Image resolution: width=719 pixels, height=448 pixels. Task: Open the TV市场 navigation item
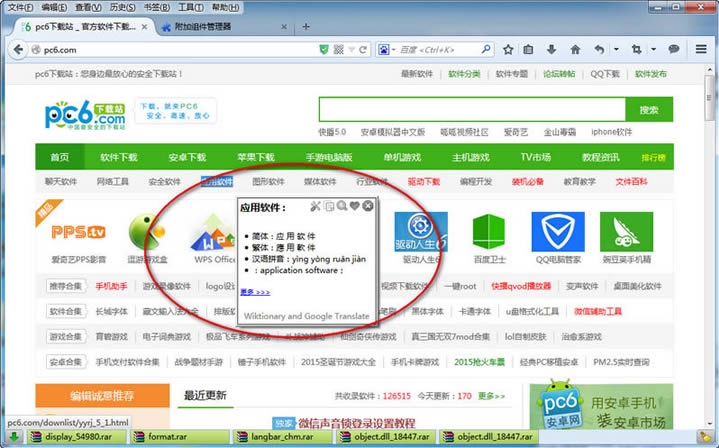[x=535, y=157]
